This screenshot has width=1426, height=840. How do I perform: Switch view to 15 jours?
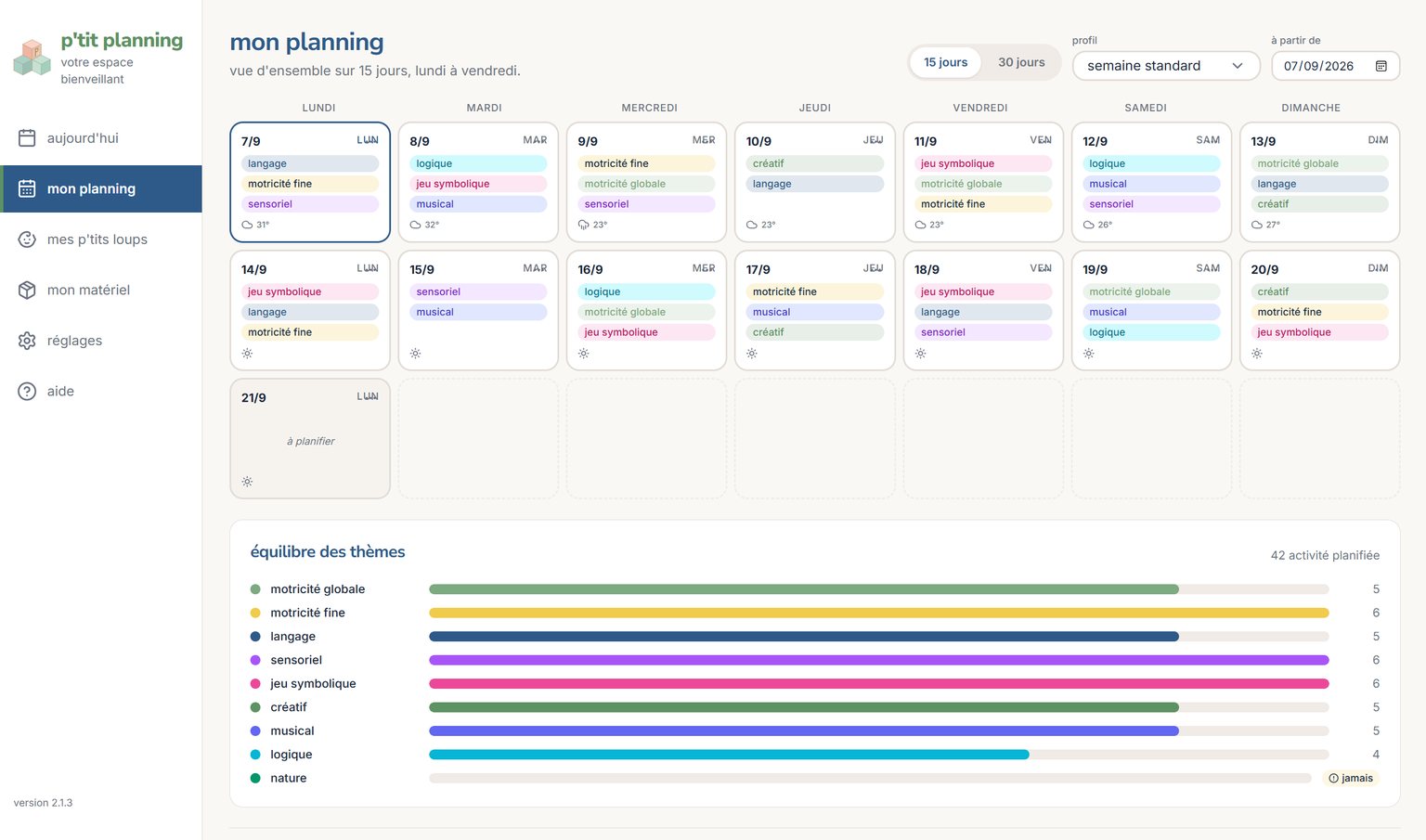(945, 62)
